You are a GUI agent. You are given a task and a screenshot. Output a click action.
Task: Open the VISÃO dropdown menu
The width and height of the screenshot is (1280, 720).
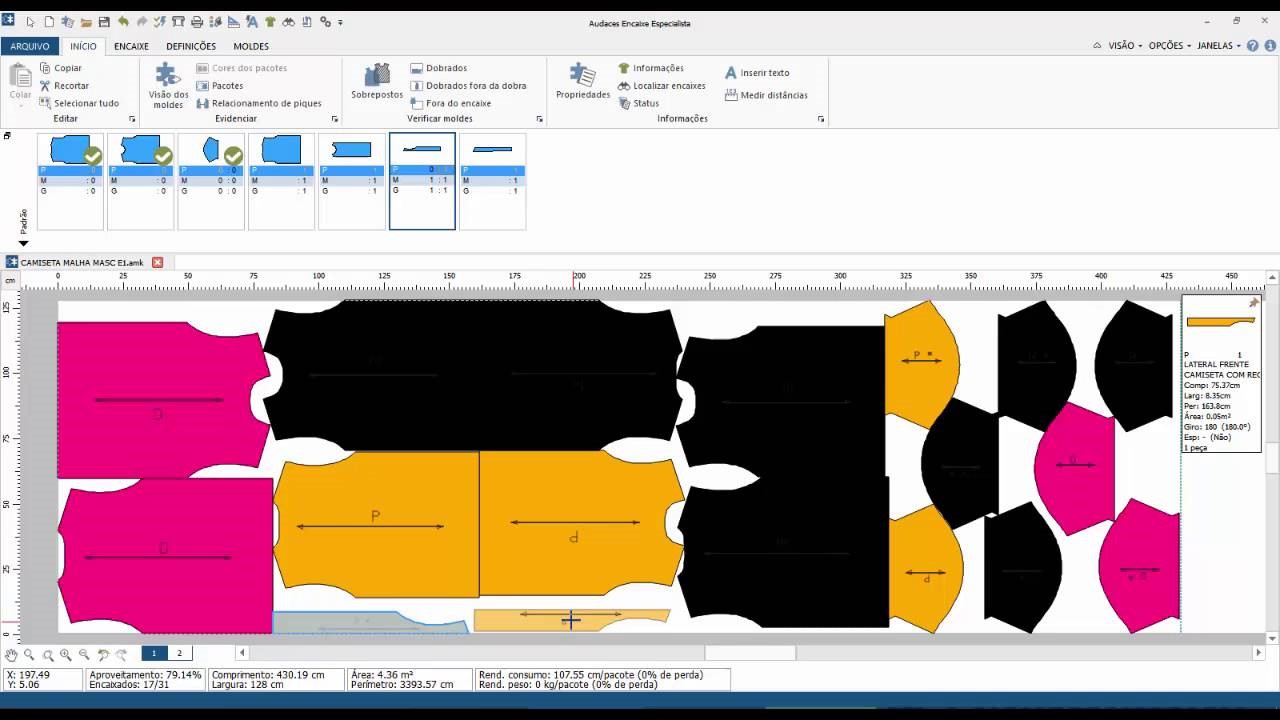[x=1124, y=46]
